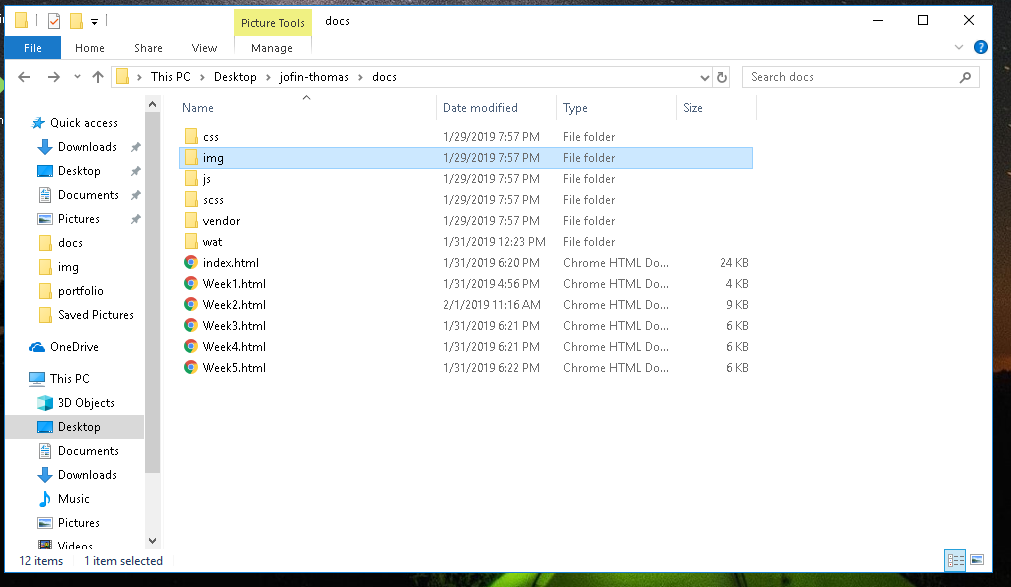The height and width of the screenshot is (587, 1011).
Task: Click the search magnifier icon
Action: (965, 77)
